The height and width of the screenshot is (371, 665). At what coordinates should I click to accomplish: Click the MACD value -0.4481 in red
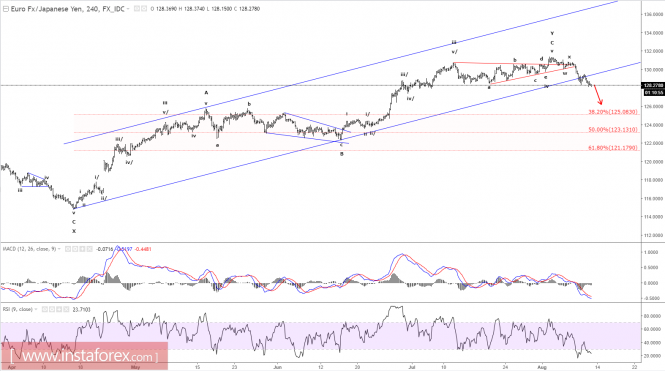(143, 249)
